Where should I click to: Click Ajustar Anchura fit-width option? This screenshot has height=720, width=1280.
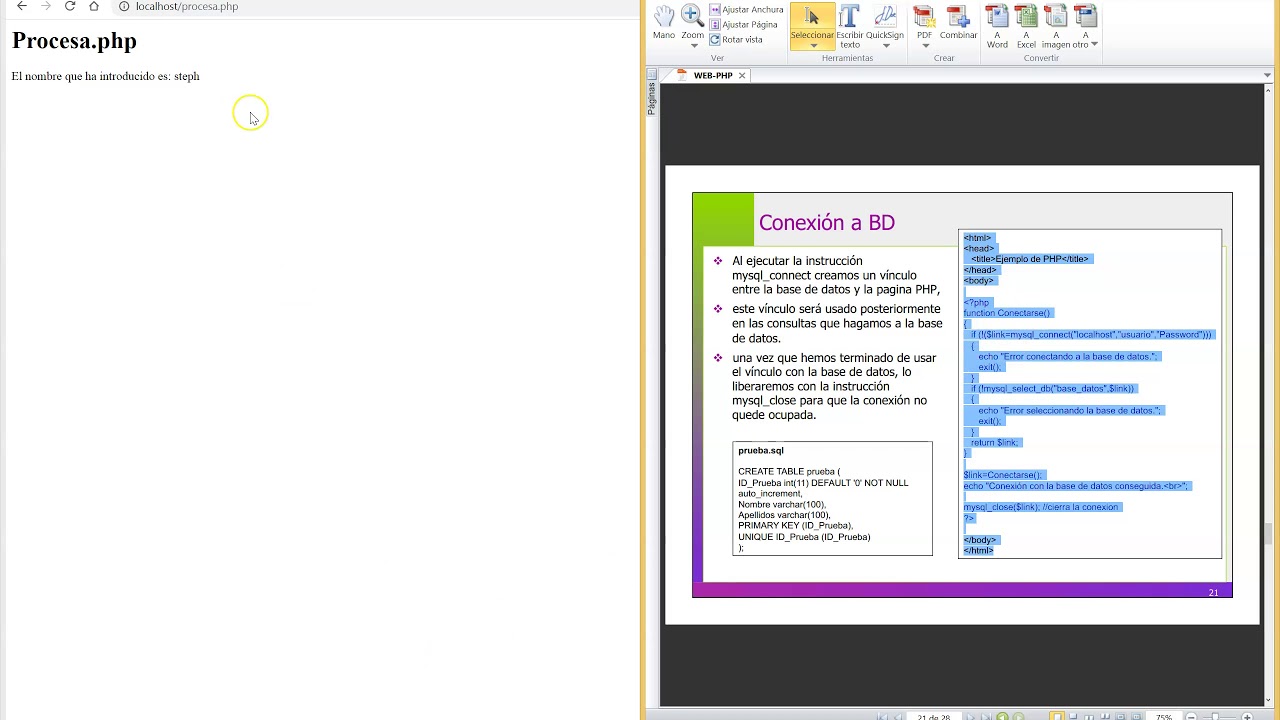(746, 10)
